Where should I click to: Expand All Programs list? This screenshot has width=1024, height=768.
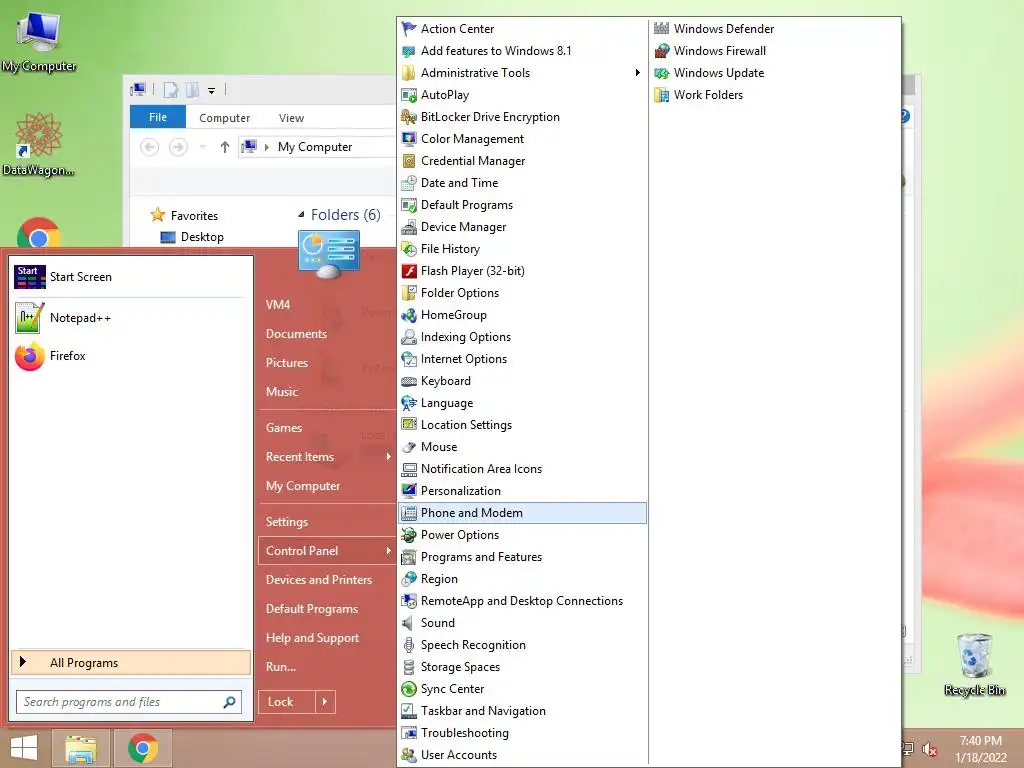pos(131,663)
